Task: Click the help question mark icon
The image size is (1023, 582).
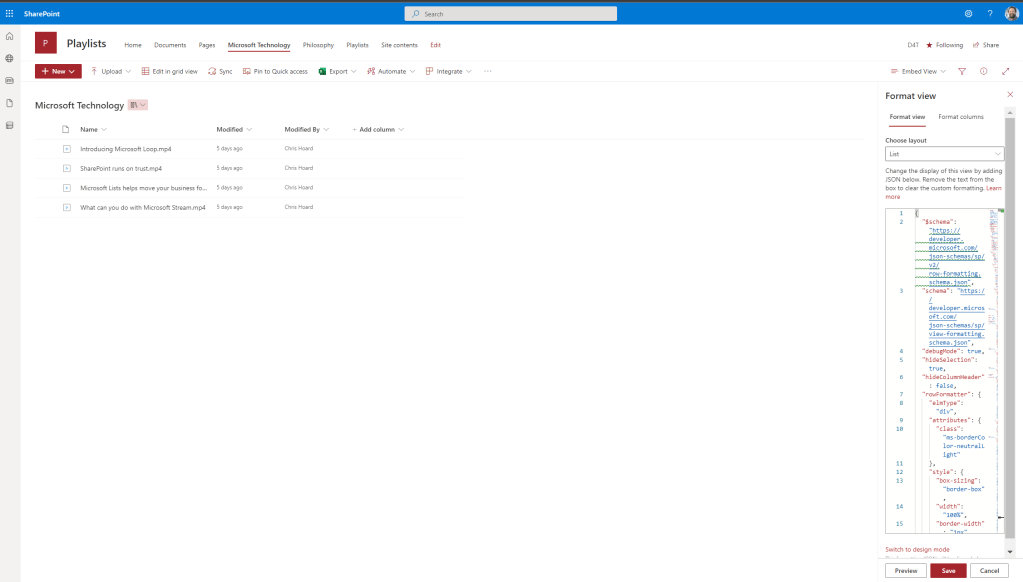Action: pos(990,13)
